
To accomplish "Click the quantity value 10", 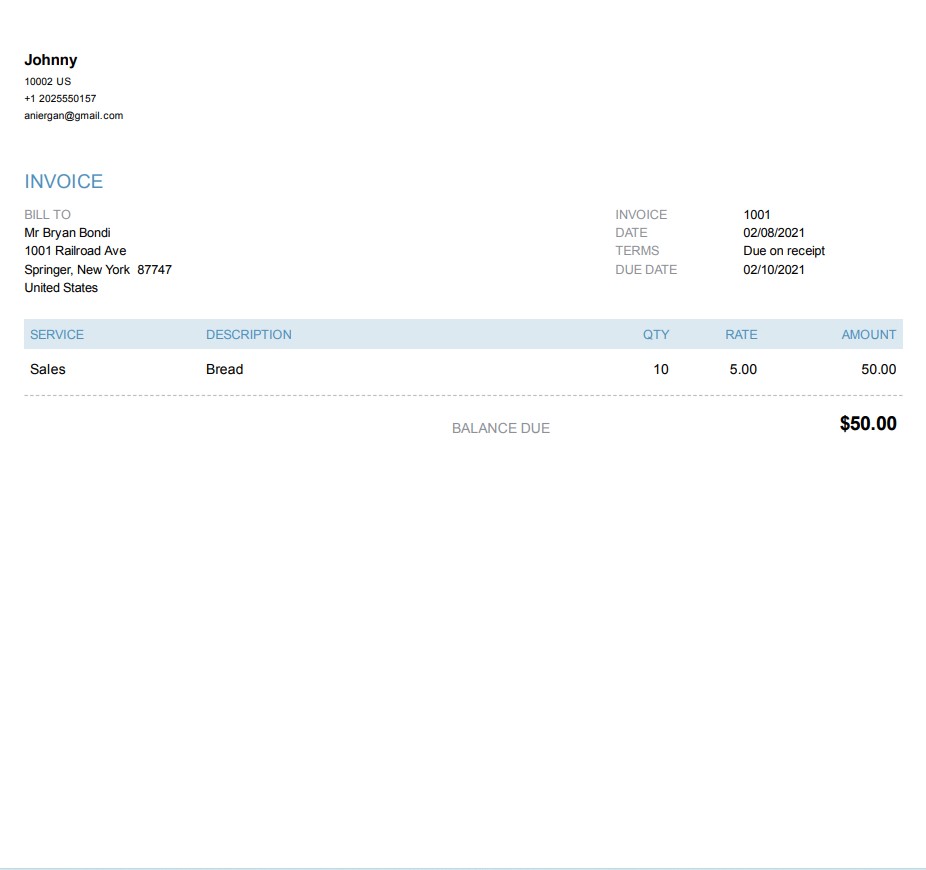I will tap(661, 370).
